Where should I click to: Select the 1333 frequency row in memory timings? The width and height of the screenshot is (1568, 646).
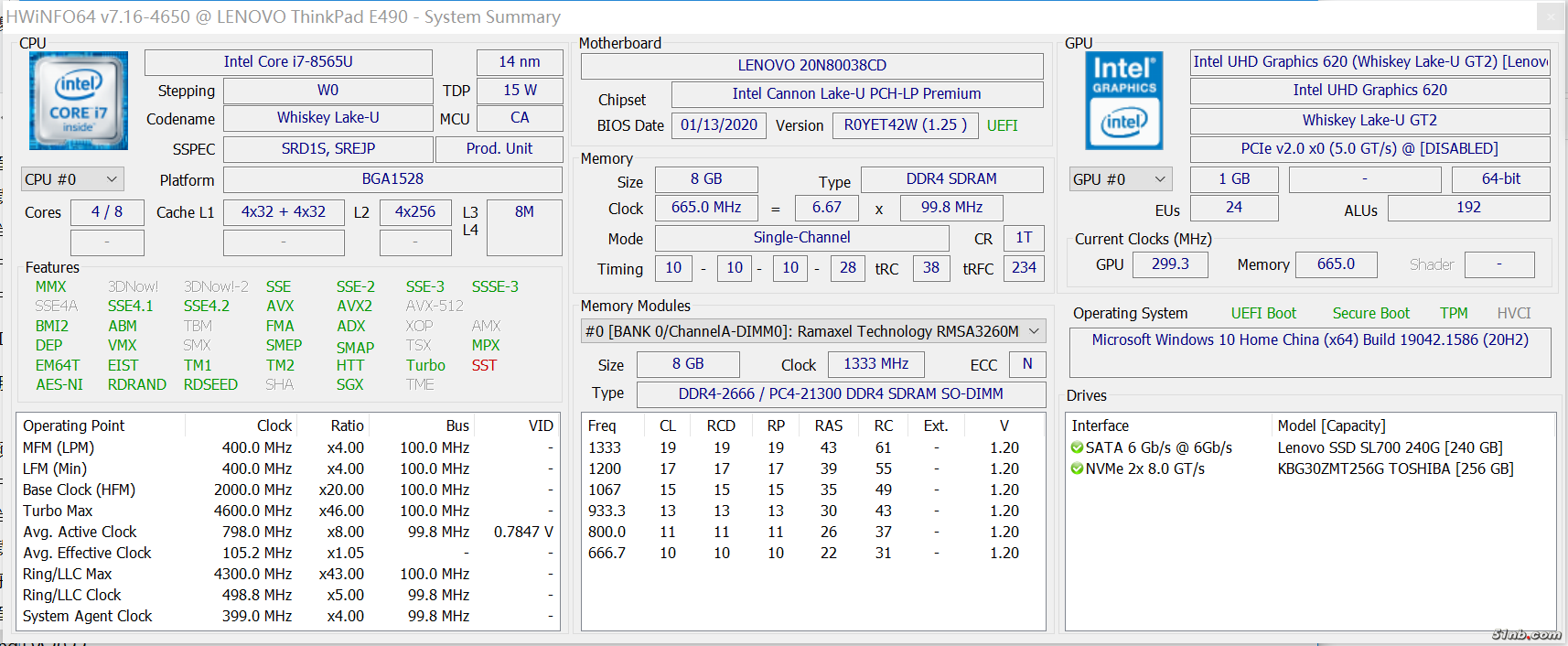pos(605,447)
